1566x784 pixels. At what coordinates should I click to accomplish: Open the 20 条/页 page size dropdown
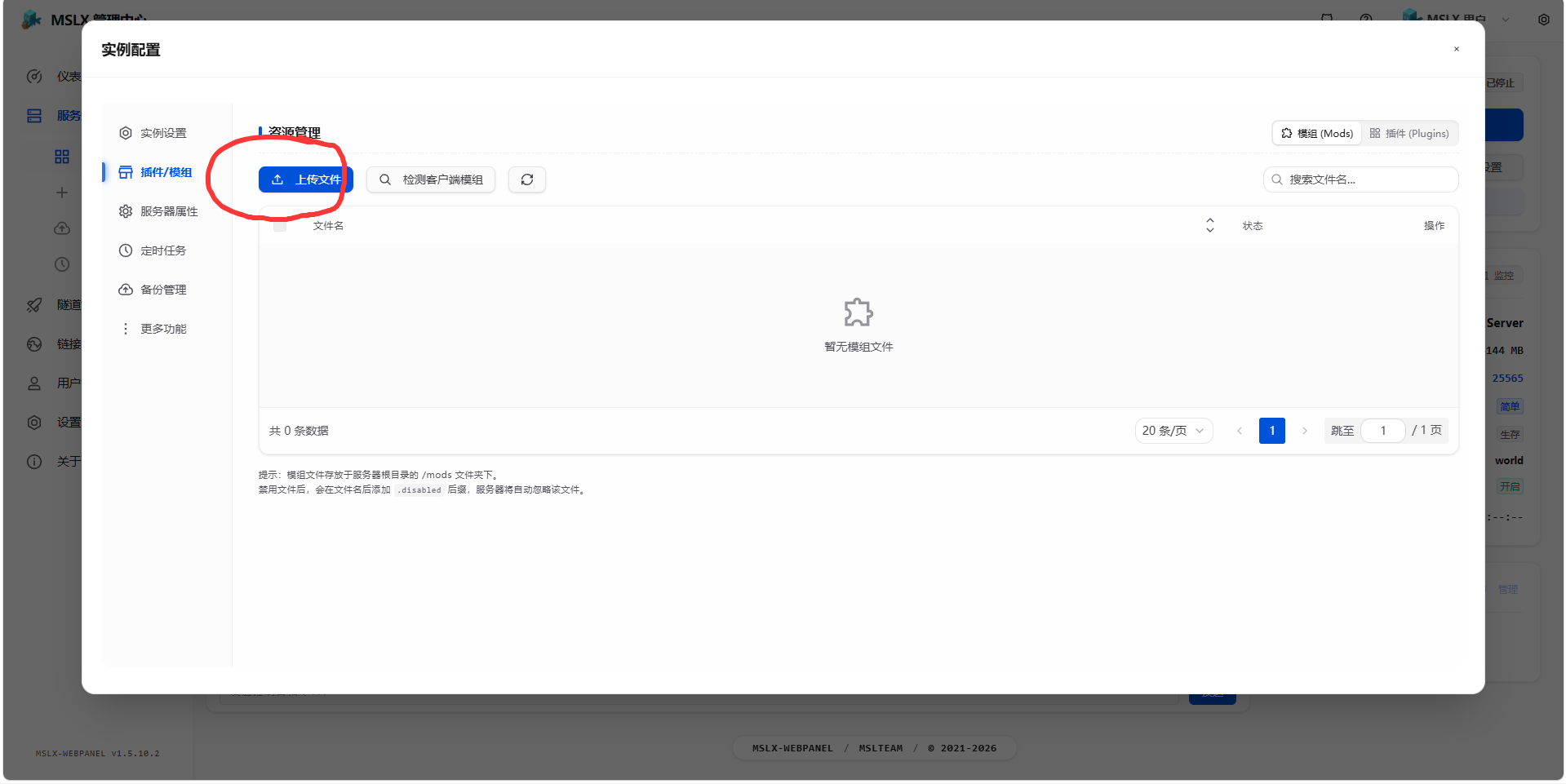point(1173,431)
